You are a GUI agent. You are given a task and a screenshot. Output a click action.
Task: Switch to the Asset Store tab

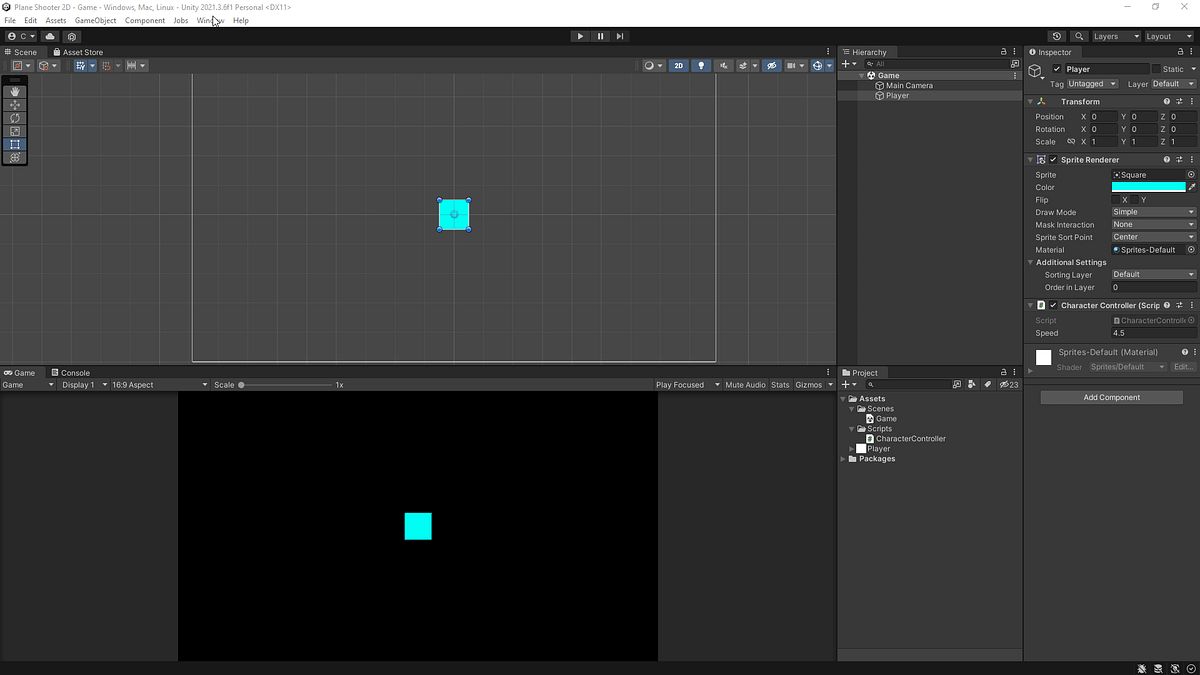(x=78, y=52)
